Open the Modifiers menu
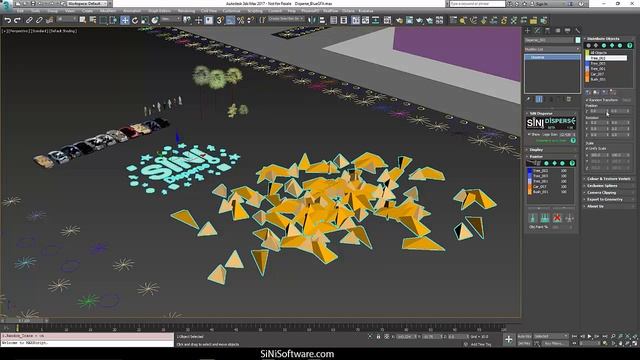The image size is (640, 360). click(x=108, y=11)
